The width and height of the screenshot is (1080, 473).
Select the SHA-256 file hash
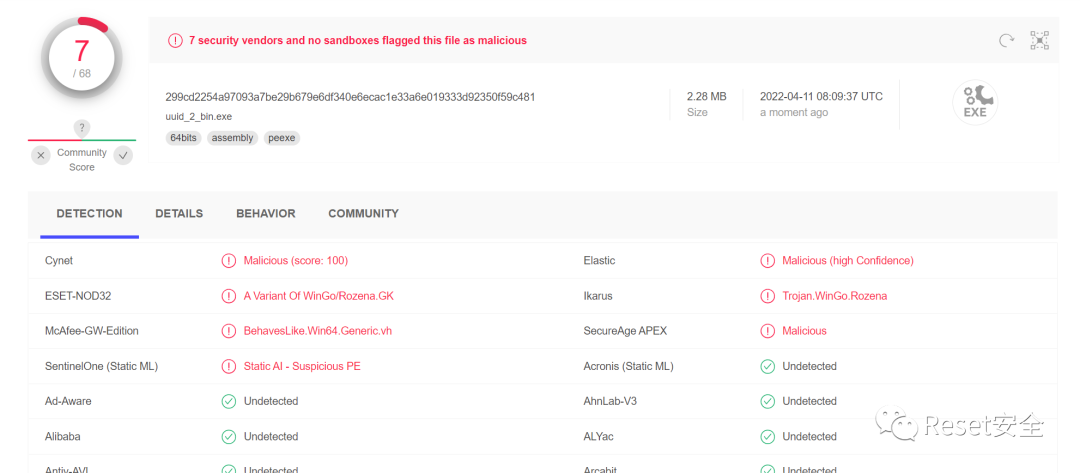(350, 97)
